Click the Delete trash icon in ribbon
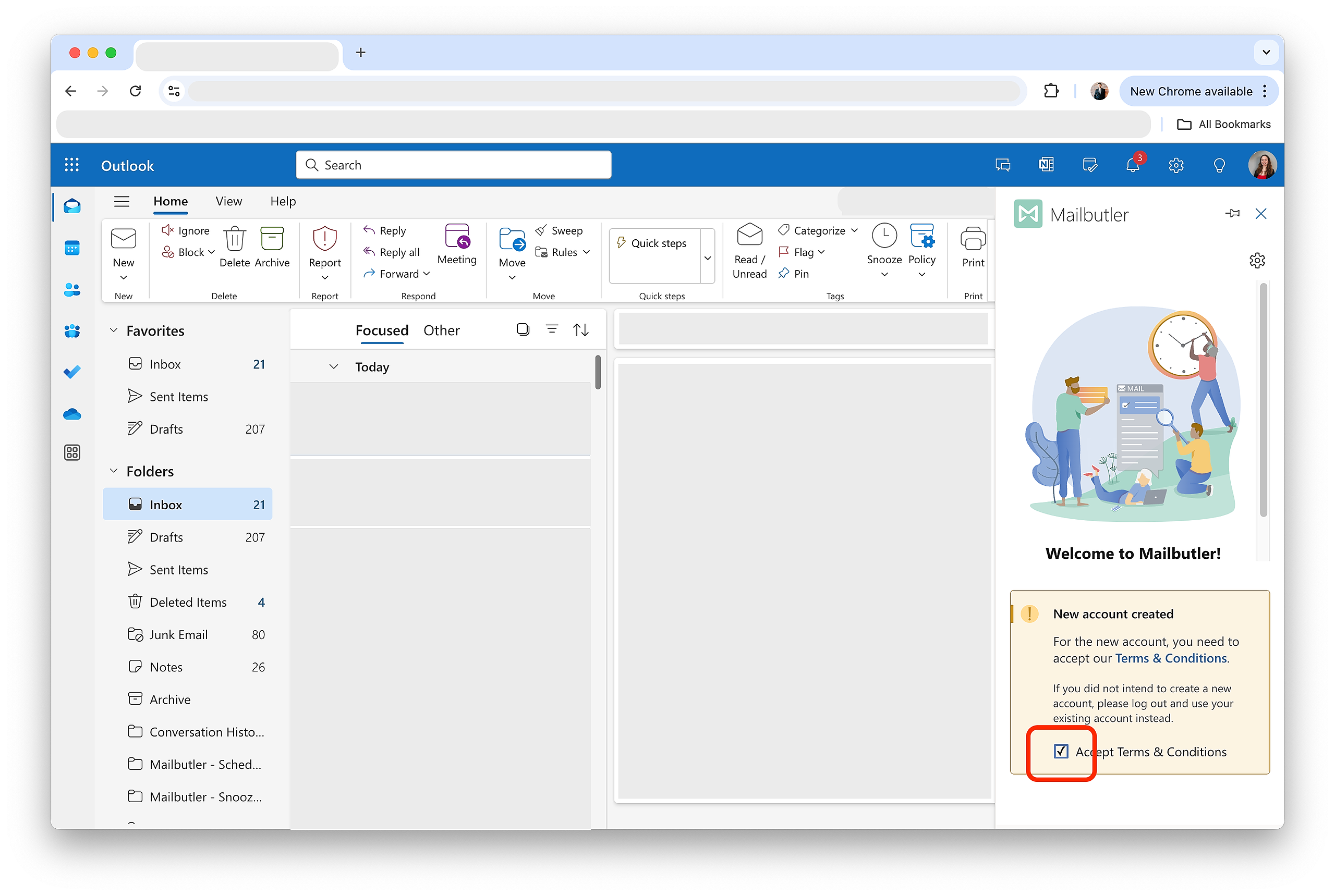 tap(235, 247)
